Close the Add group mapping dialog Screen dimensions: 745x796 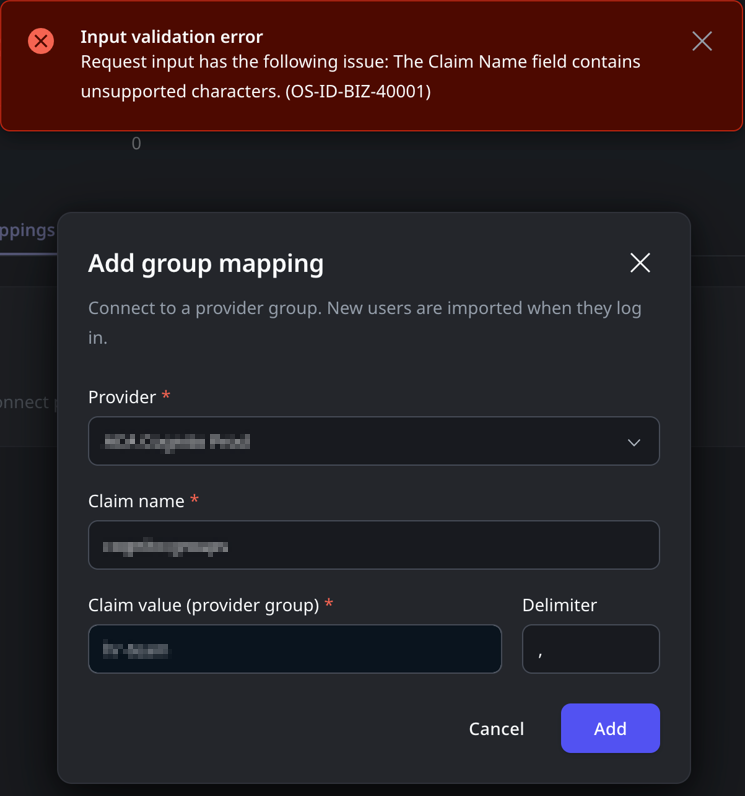coord(640,262)
